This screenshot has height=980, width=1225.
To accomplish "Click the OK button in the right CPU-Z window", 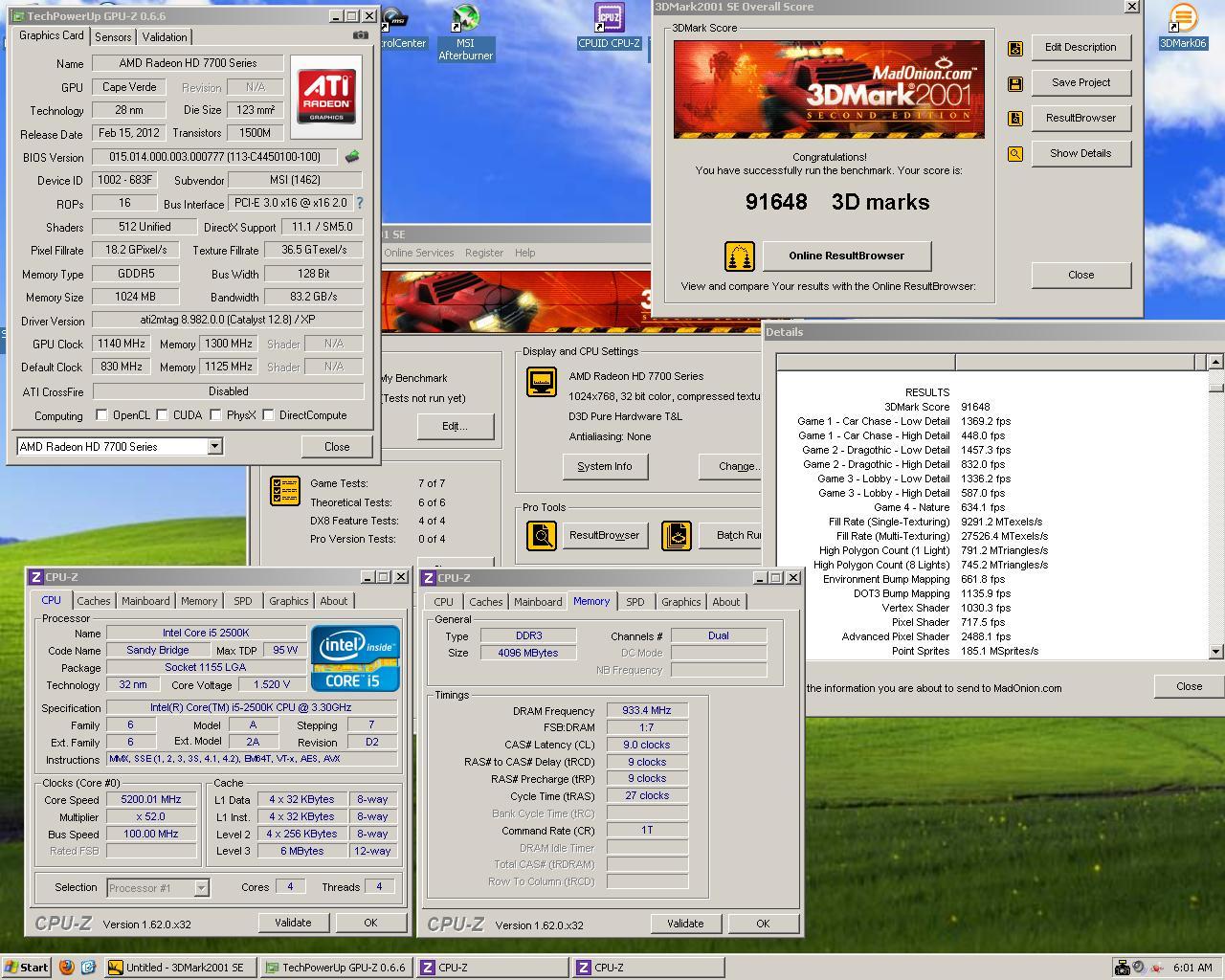I will [763, 924].
